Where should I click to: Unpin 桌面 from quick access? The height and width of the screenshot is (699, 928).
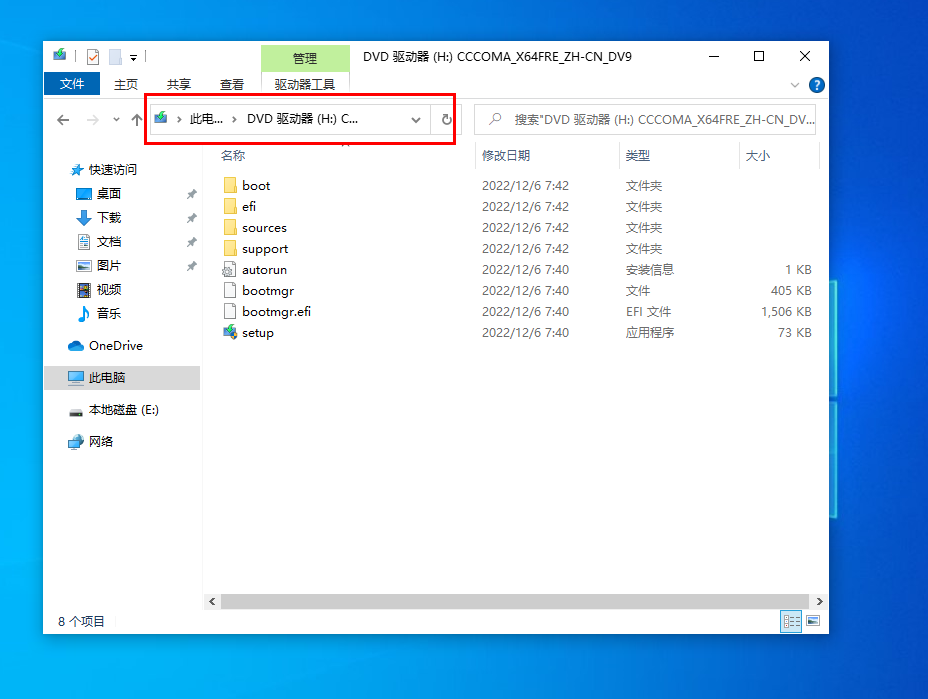(x=191, y=193)
